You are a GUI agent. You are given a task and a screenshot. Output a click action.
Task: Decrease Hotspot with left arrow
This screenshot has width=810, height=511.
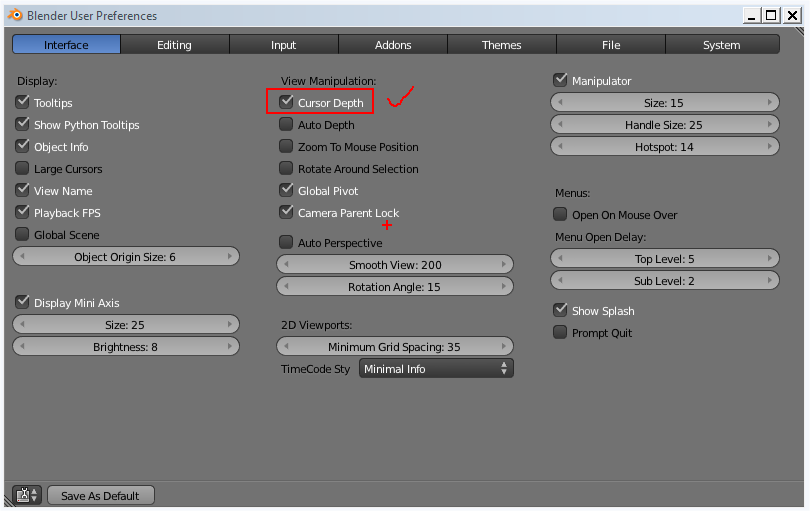point(560,147)
